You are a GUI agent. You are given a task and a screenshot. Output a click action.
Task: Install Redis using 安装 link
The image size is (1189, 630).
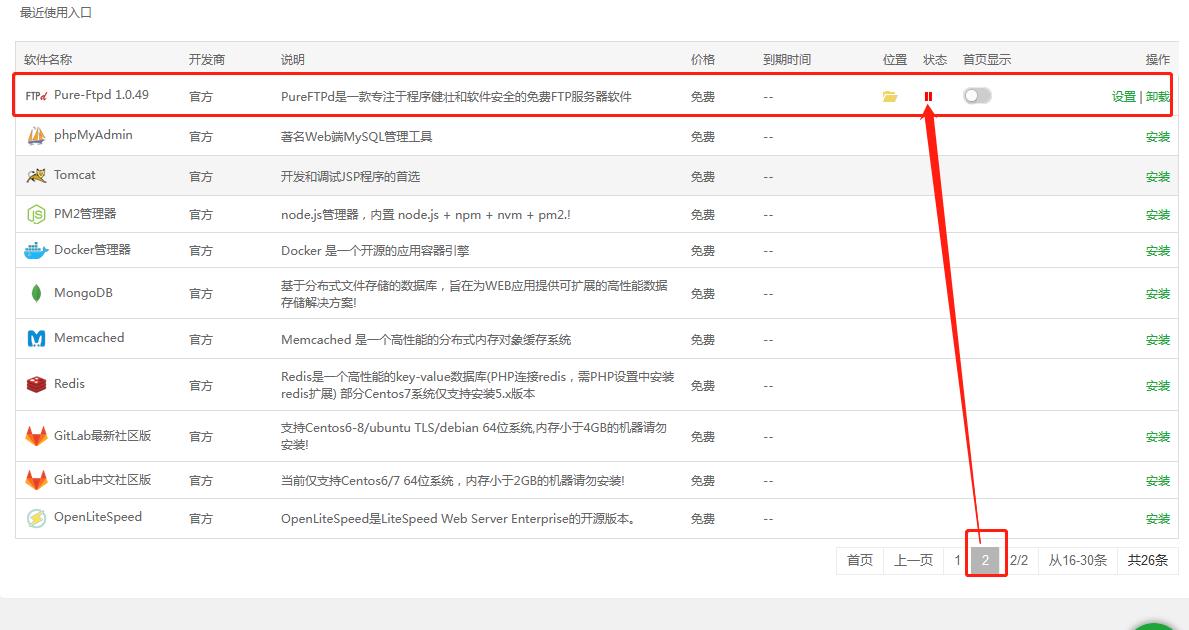1158,386
